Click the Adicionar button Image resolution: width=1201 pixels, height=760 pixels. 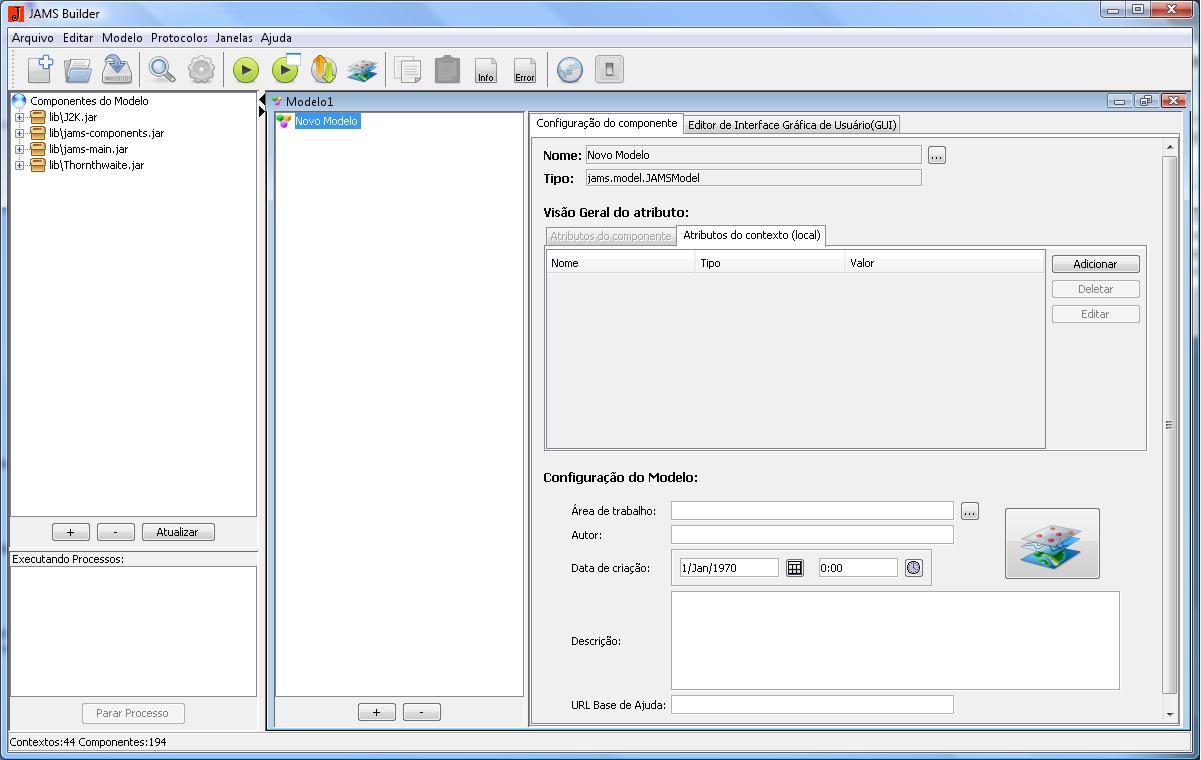(x=1095, y=264)
